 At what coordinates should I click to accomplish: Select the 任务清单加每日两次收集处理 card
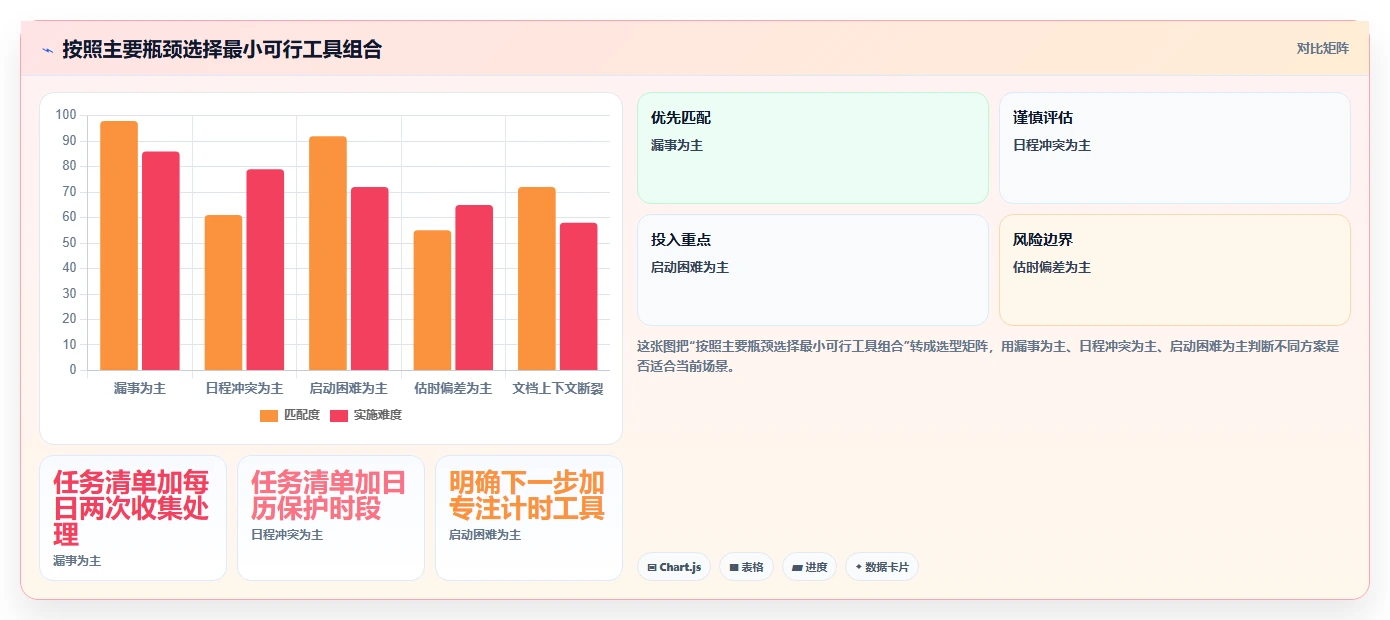click(x=133, y=518)
